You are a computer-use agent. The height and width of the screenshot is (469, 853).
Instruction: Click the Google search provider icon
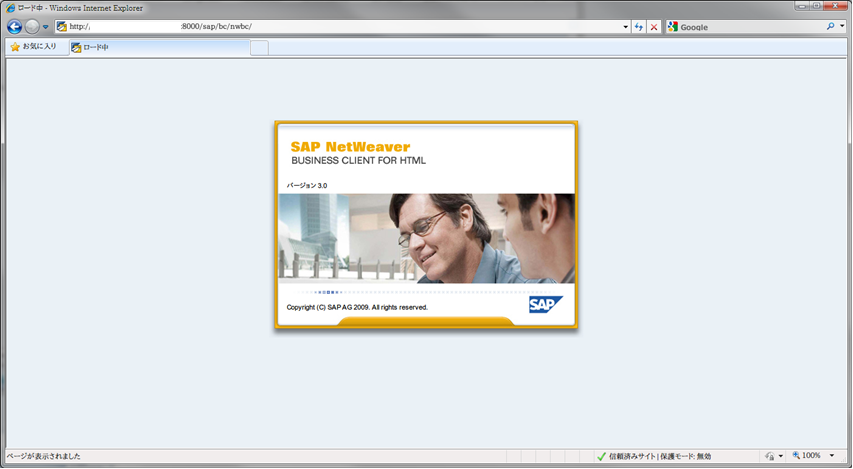673,26
